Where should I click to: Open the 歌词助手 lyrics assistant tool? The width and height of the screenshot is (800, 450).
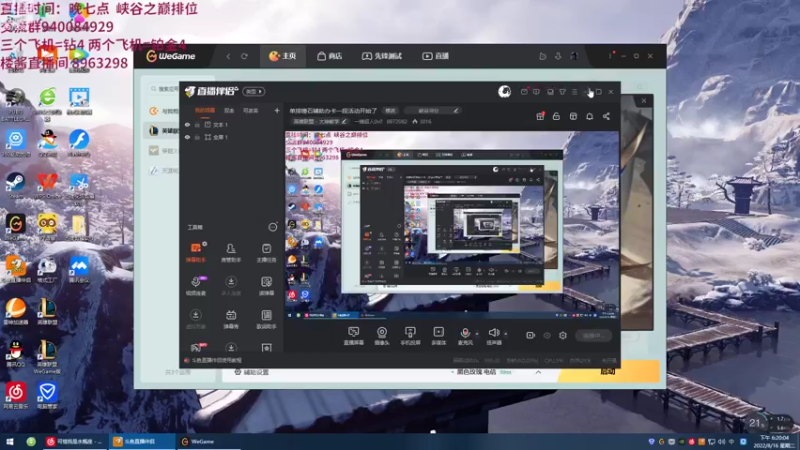266,319
